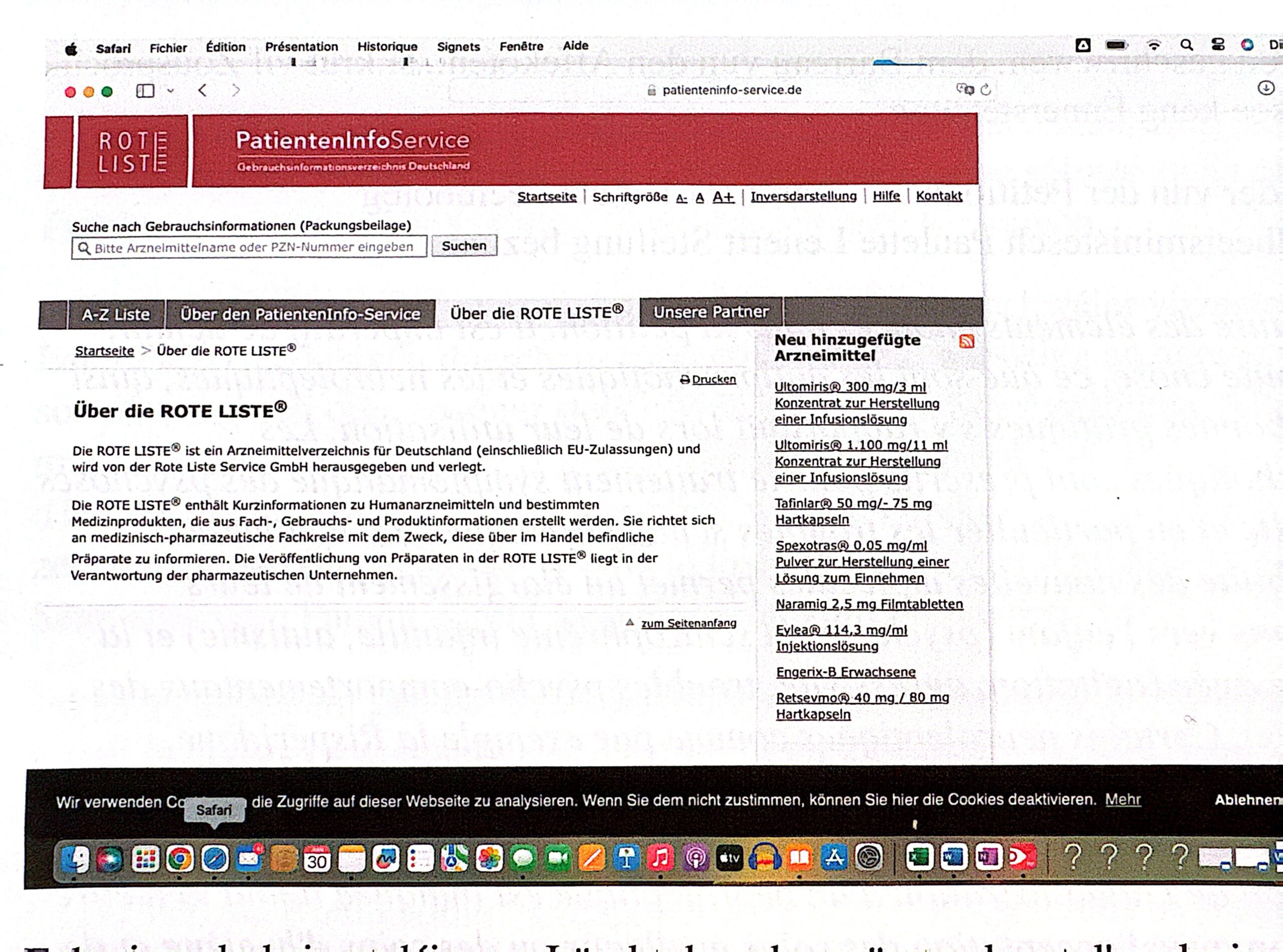
Task: Expand the sidebar options chevron dropdown
Action: tap(170, 91)
